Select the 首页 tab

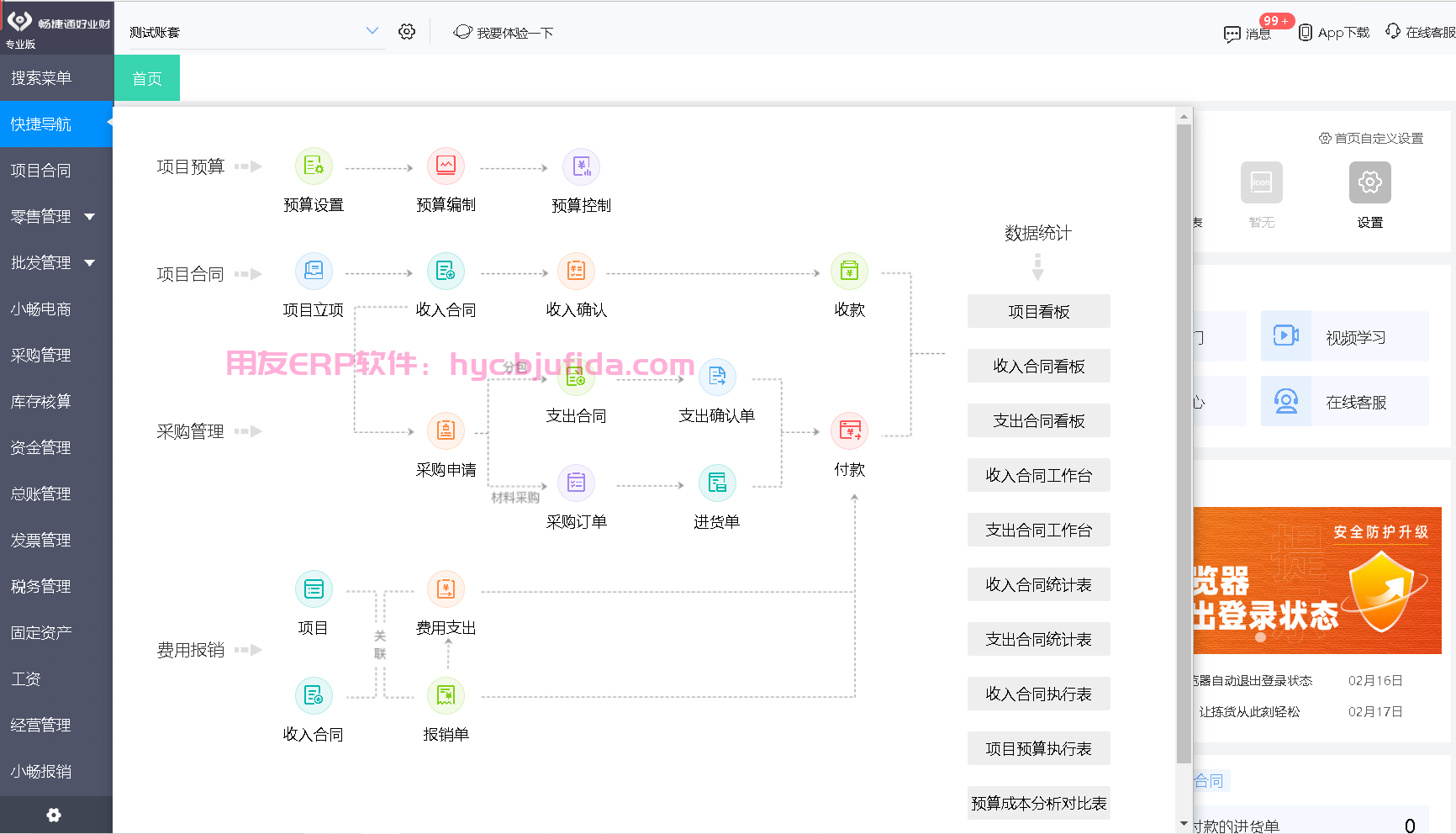tap(147, 78)
